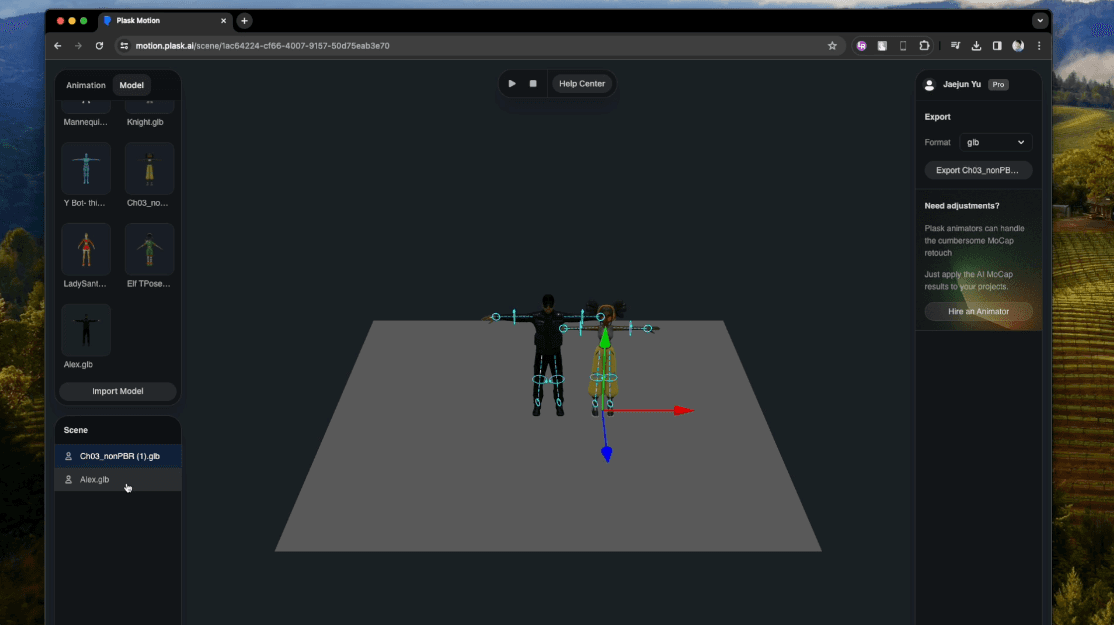
Task: Pick the LadySant model thumbnail
Action: (x=86, y=249)
